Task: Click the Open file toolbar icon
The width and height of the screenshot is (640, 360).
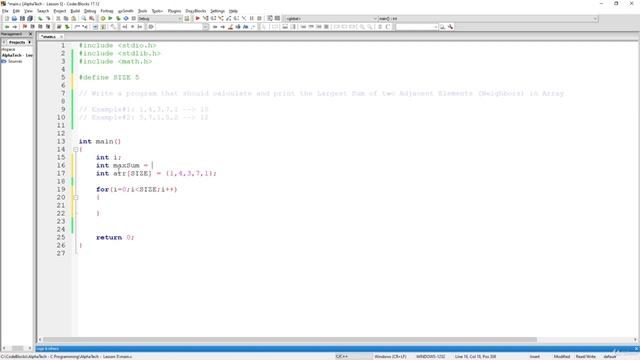Action: click(14, 18)
